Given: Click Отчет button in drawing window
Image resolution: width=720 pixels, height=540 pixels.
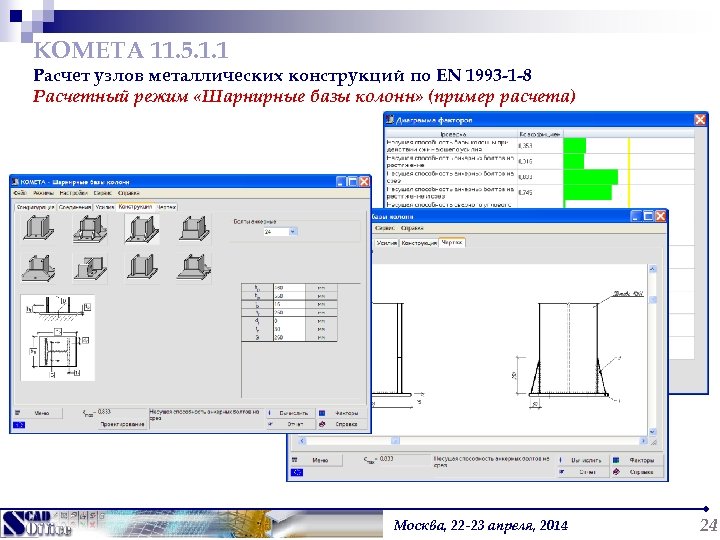Looking at the screenshot, I should coord(583,472).
